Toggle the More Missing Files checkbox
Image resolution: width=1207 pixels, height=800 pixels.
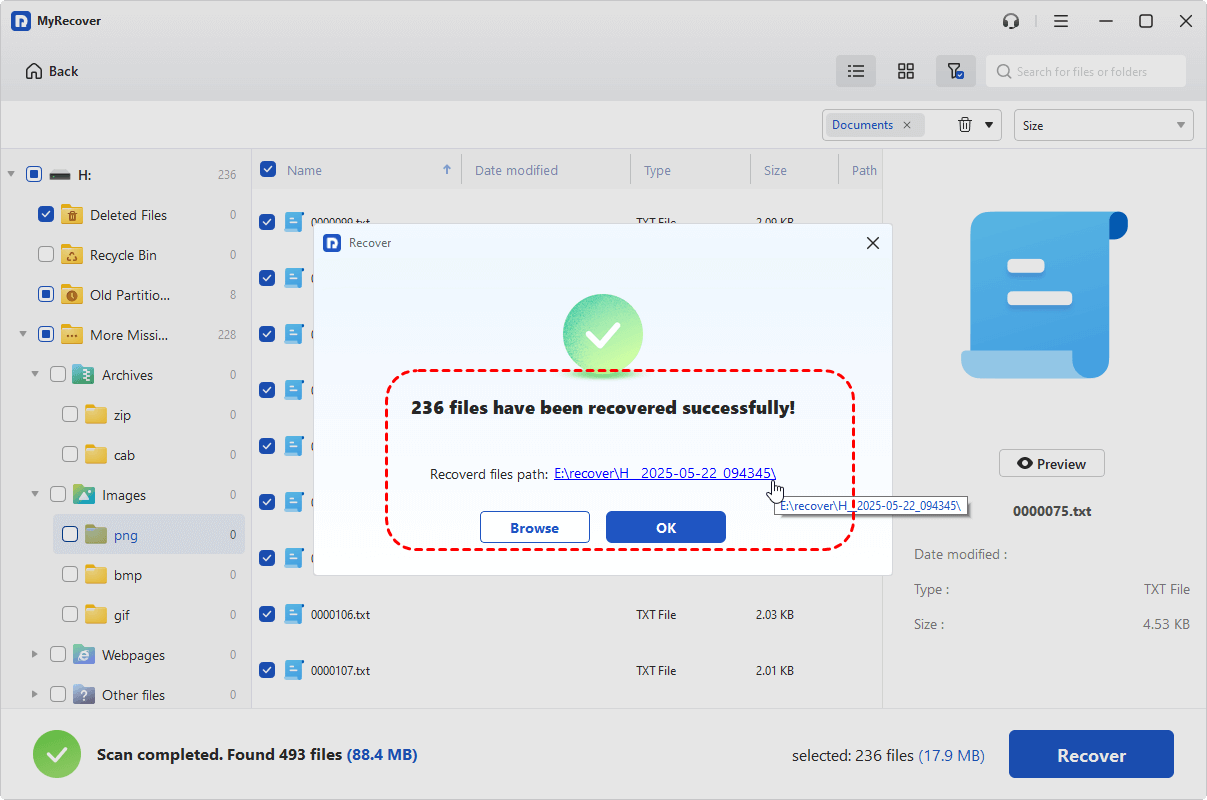pos(46,334)
